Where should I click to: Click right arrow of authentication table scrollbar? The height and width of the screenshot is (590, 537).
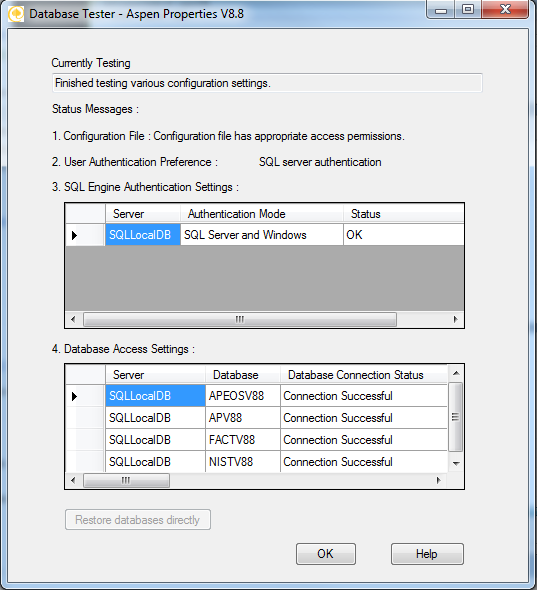455,319
